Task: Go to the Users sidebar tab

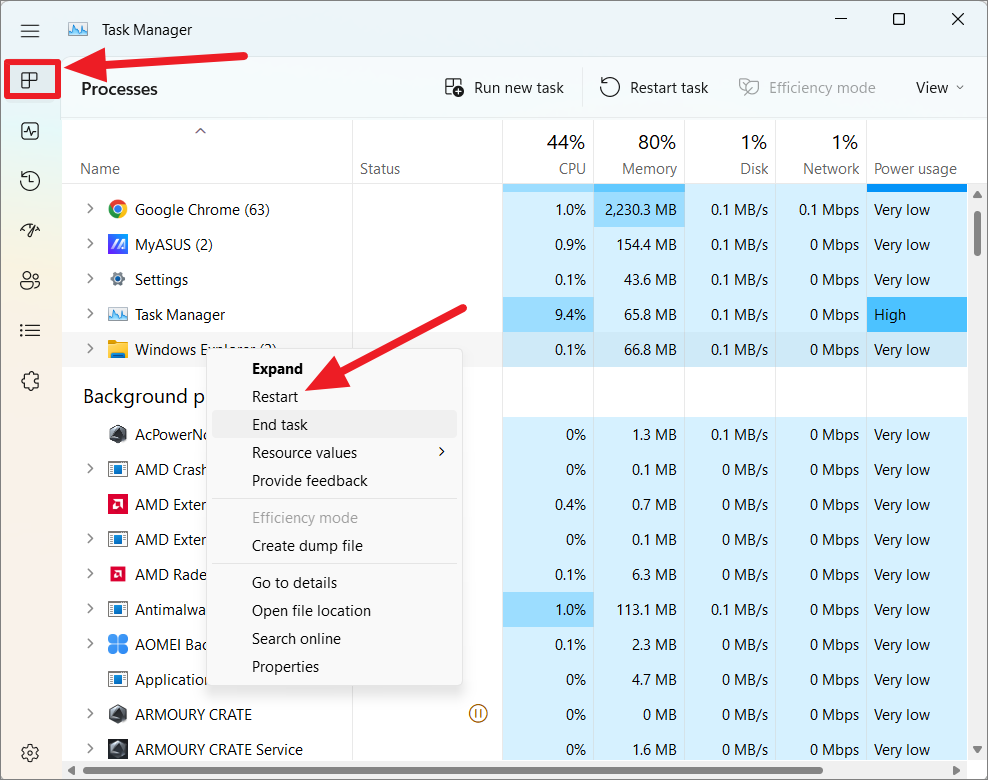Action: [30, 280]
